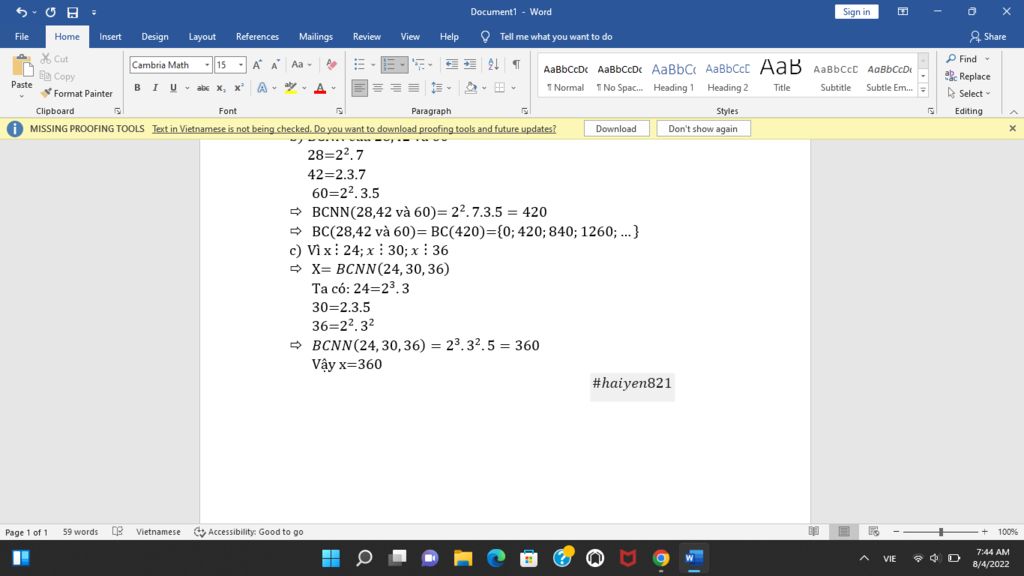This screenshot has width=1024, height=576.
Task: Open the Select dropdown in Editing
Action: pos(969,93)
